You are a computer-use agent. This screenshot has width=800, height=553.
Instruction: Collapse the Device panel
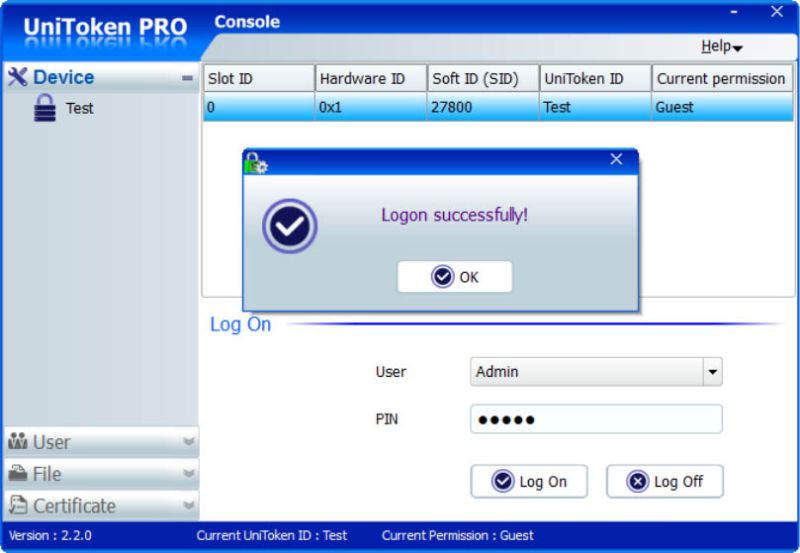(187, 78)
